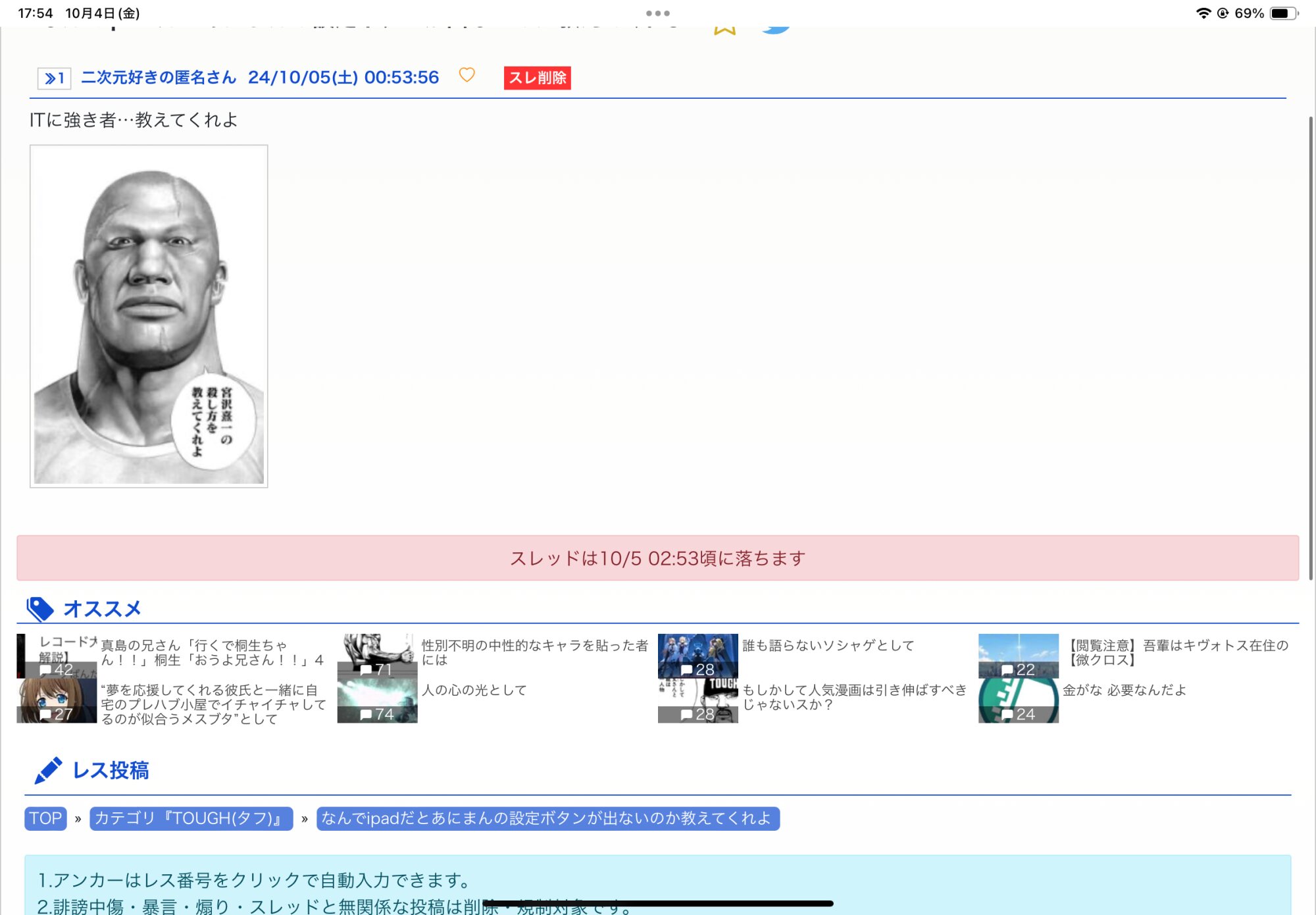Click poster name 二次元好きの匿名さん
This screenshot has height=915, width=1316.
[158, 78]
